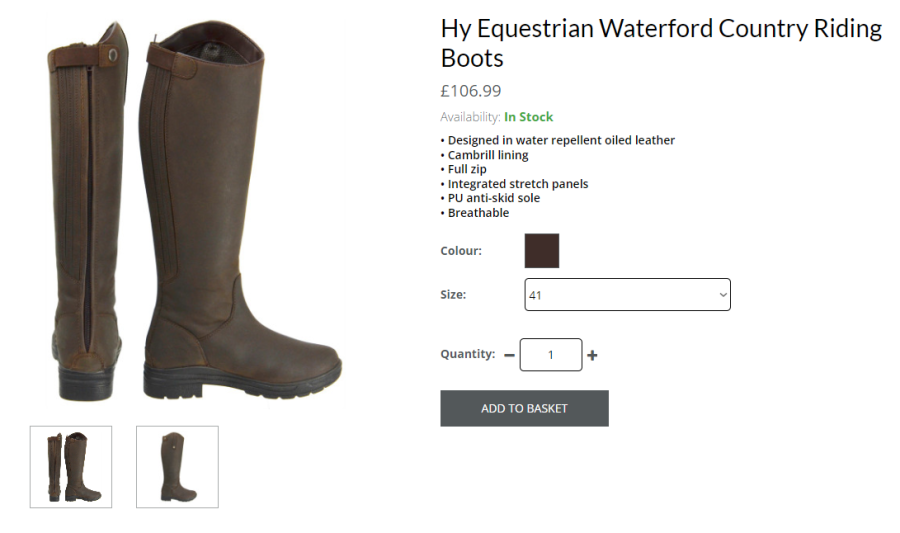Viewport: 900px width, 533px height.
Task: Click the Size label
Action: pyautogui.click(x=453, y=295)
